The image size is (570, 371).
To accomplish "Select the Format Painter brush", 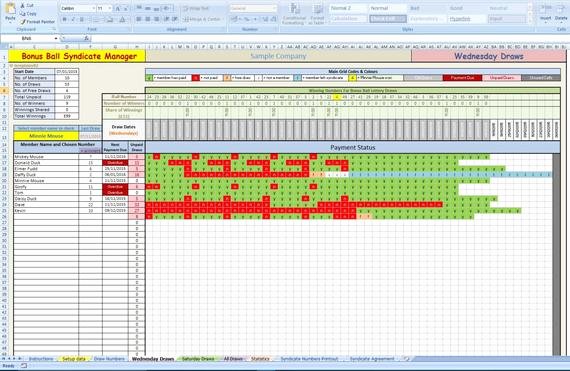I will click(23, 22).
